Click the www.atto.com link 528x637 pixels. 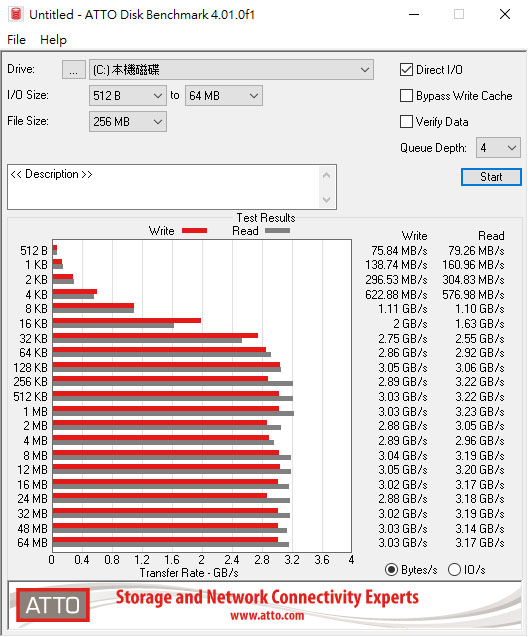[267, 615]
